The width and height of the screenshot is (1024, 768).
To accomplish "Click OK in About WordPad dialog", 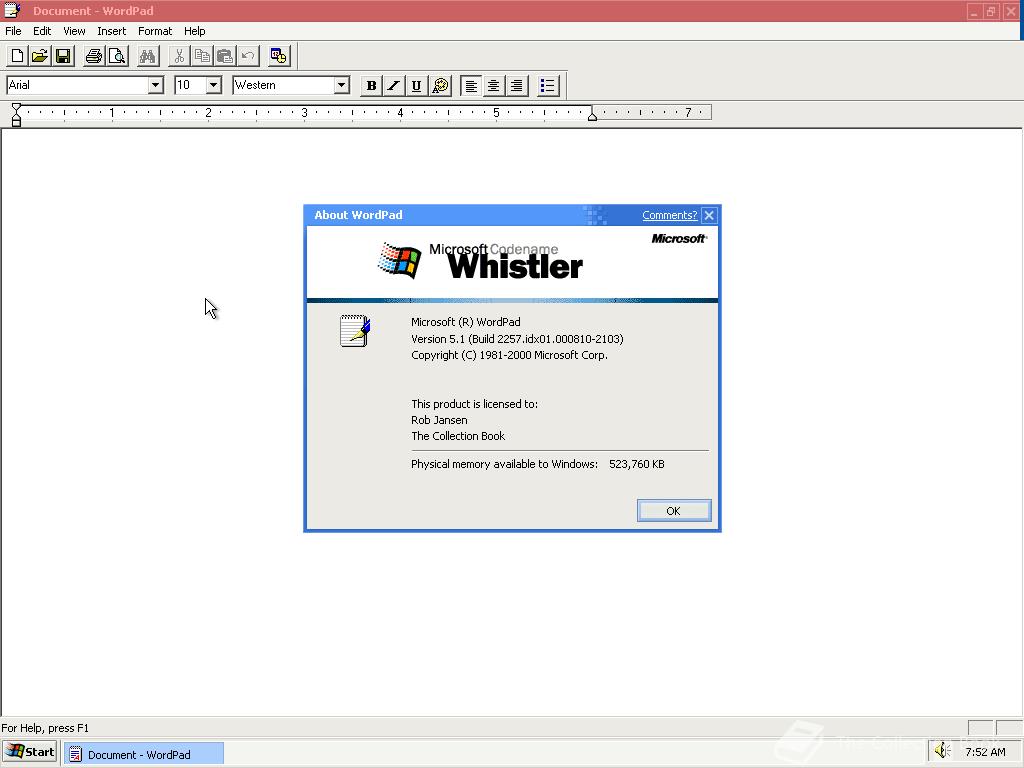I will [674, 511].
